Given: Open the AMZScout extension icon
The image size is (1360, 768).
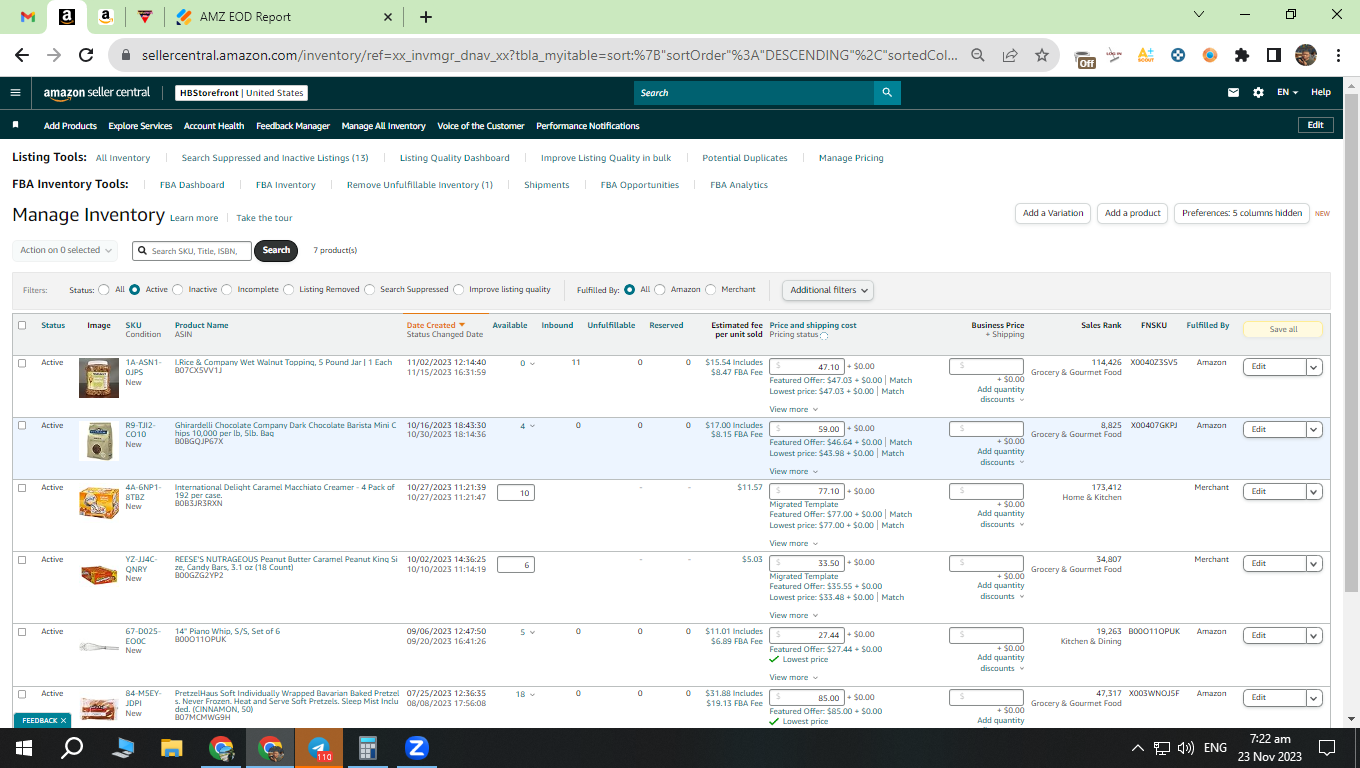Looking at the screenshot, I should [1146, 55].
